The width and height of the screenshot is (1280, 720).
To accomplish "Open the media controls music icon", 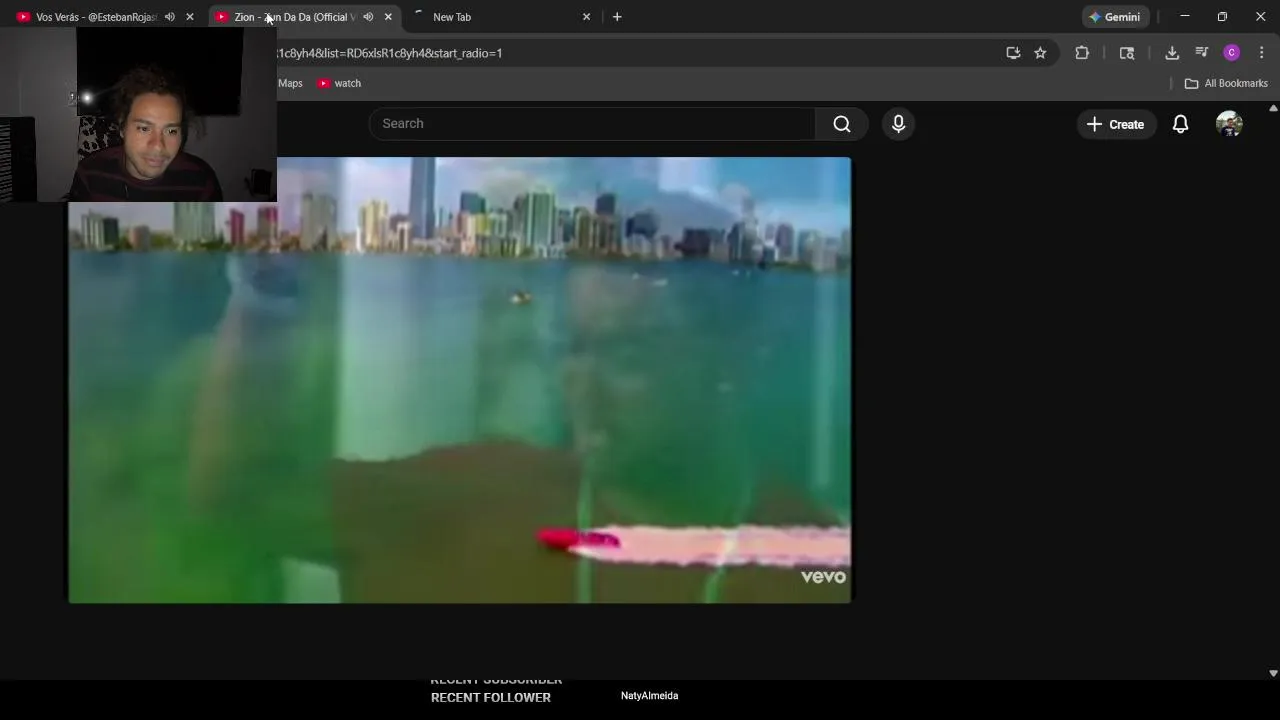I will [x=1202, y=53].
